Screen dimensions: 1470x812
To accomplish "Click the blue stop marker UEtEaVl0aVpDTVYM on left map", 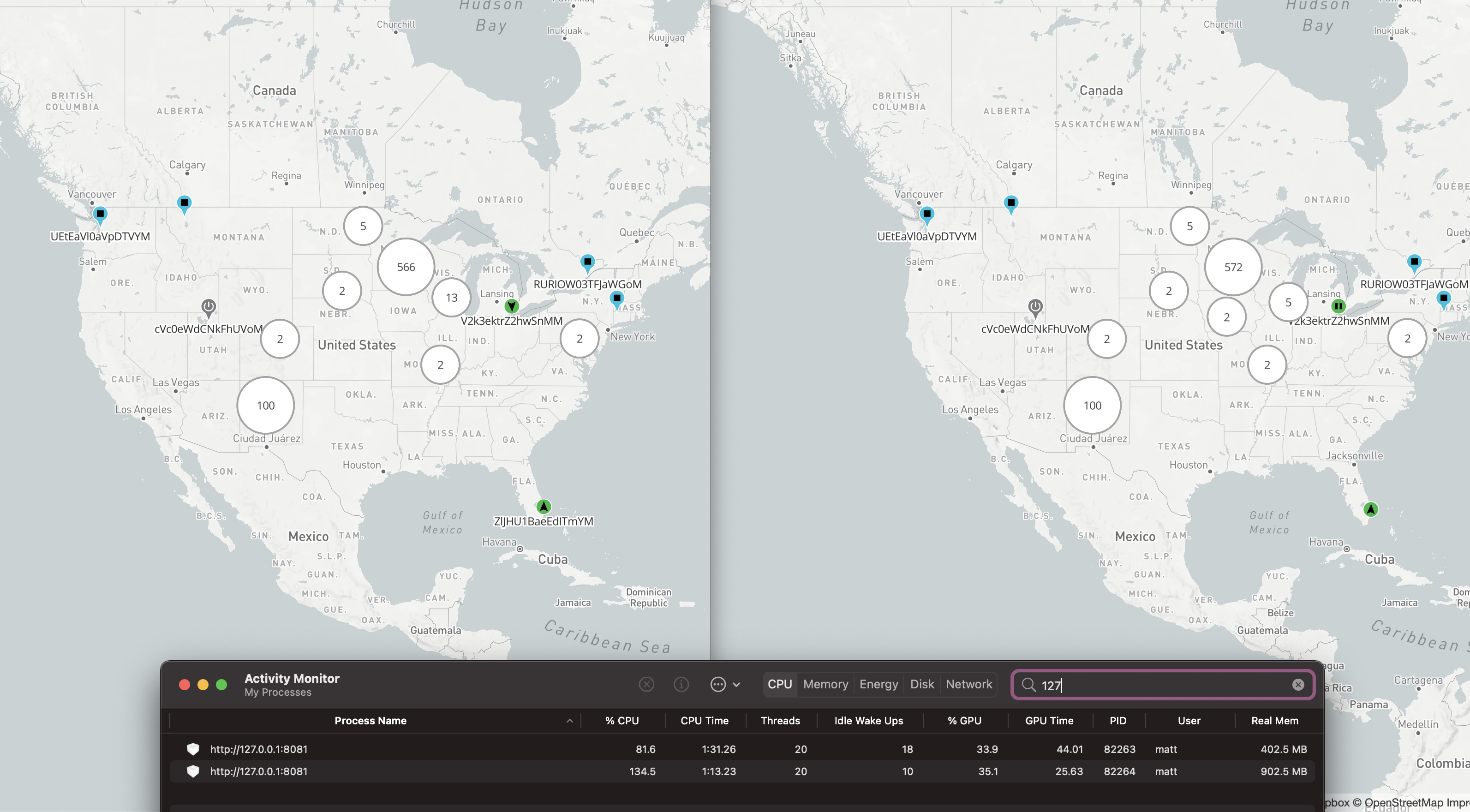I will click(100, 215).
